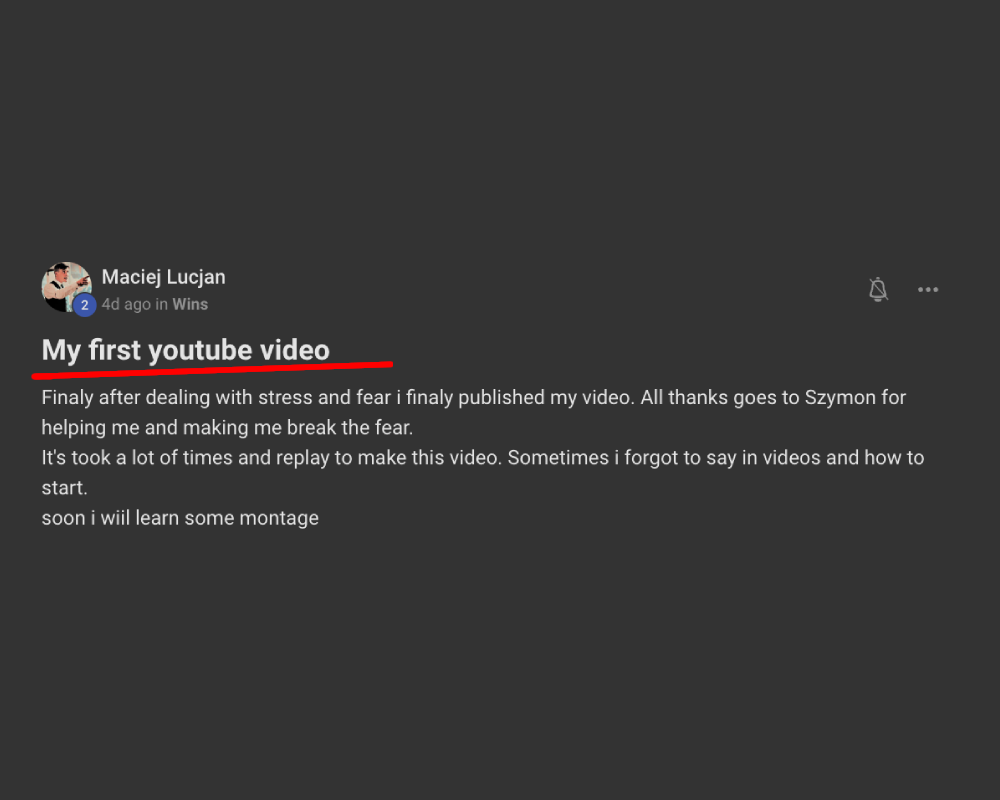Viewport: 1000px width, 800px height.
Task: Click the word video ending the title
Action: coord(295,350)
